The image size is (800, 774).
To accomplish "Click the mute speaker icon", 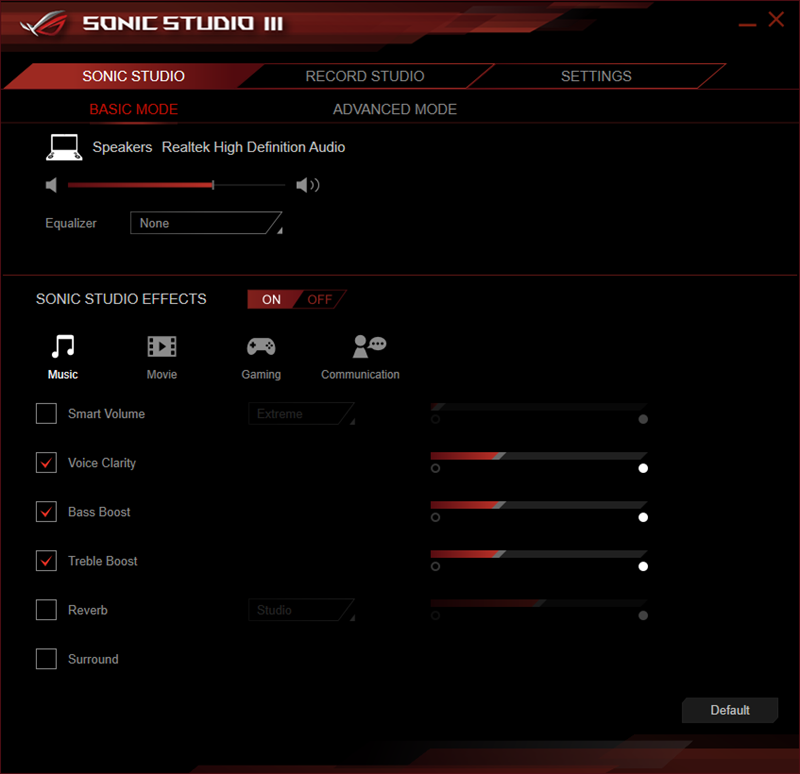I will [x=52, y=185].
